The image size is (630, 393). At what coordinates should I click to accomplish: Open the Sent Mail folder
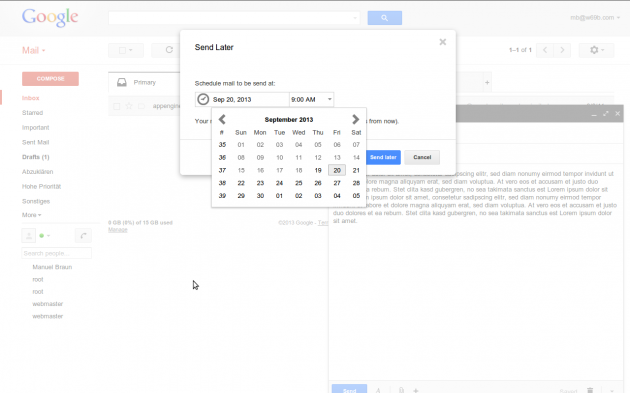[x=35, y=142]
